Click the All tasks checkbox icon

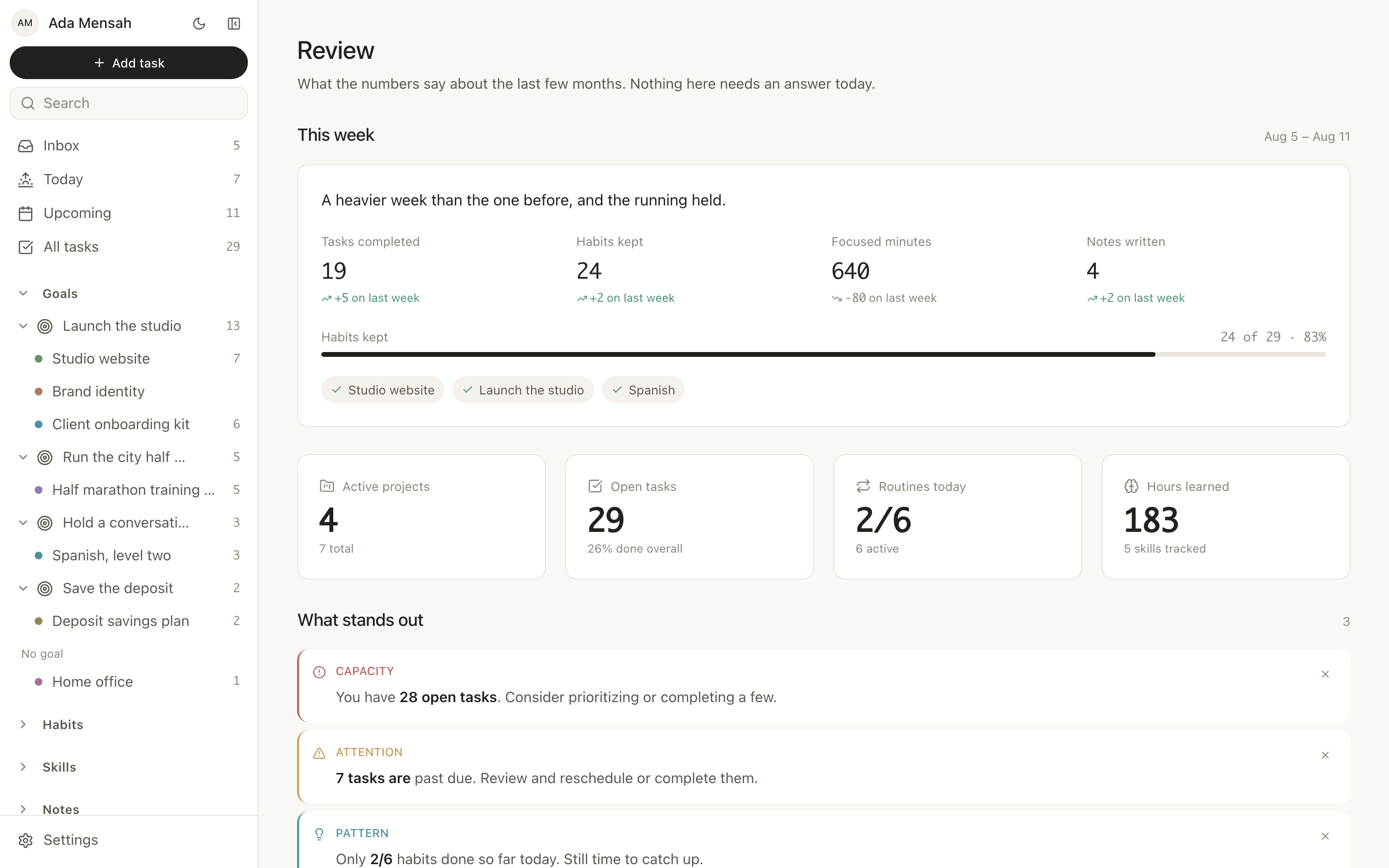point(26,247)
